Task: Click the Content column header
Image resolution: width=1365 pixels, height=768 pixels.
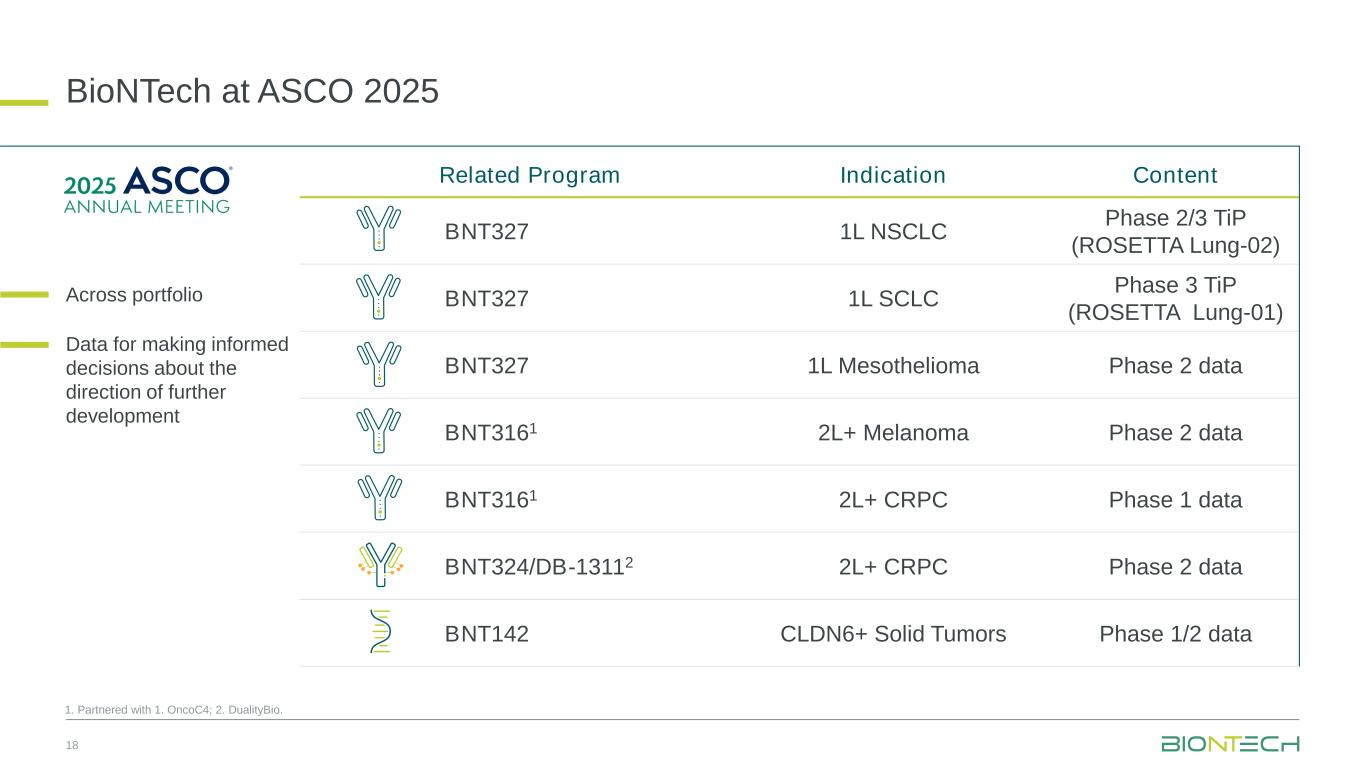Action: pos(1175,176)
